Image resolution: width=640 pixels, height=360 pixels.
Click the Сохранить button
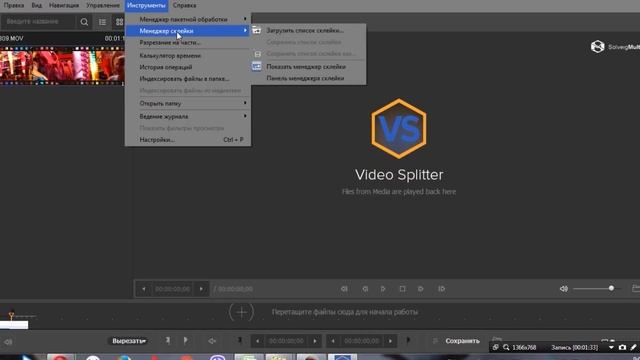pyautogui.click(x=462, y=341)
